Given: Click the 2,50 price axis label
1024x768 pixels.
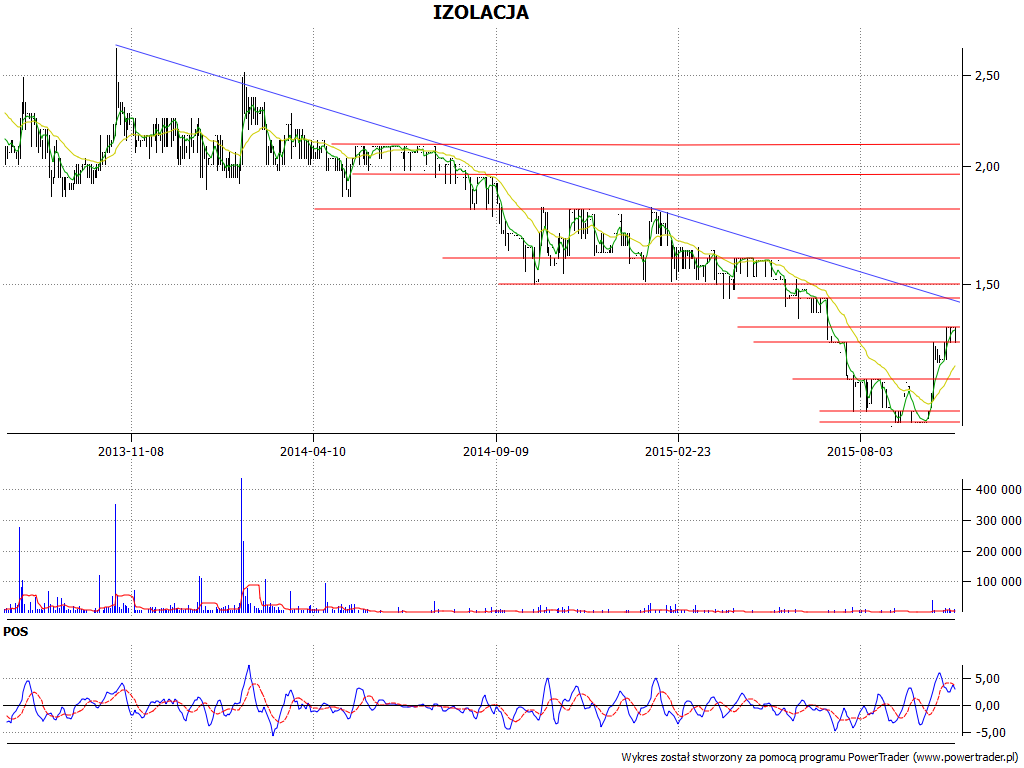Looking at the screenshot, I should click(987, 76).
